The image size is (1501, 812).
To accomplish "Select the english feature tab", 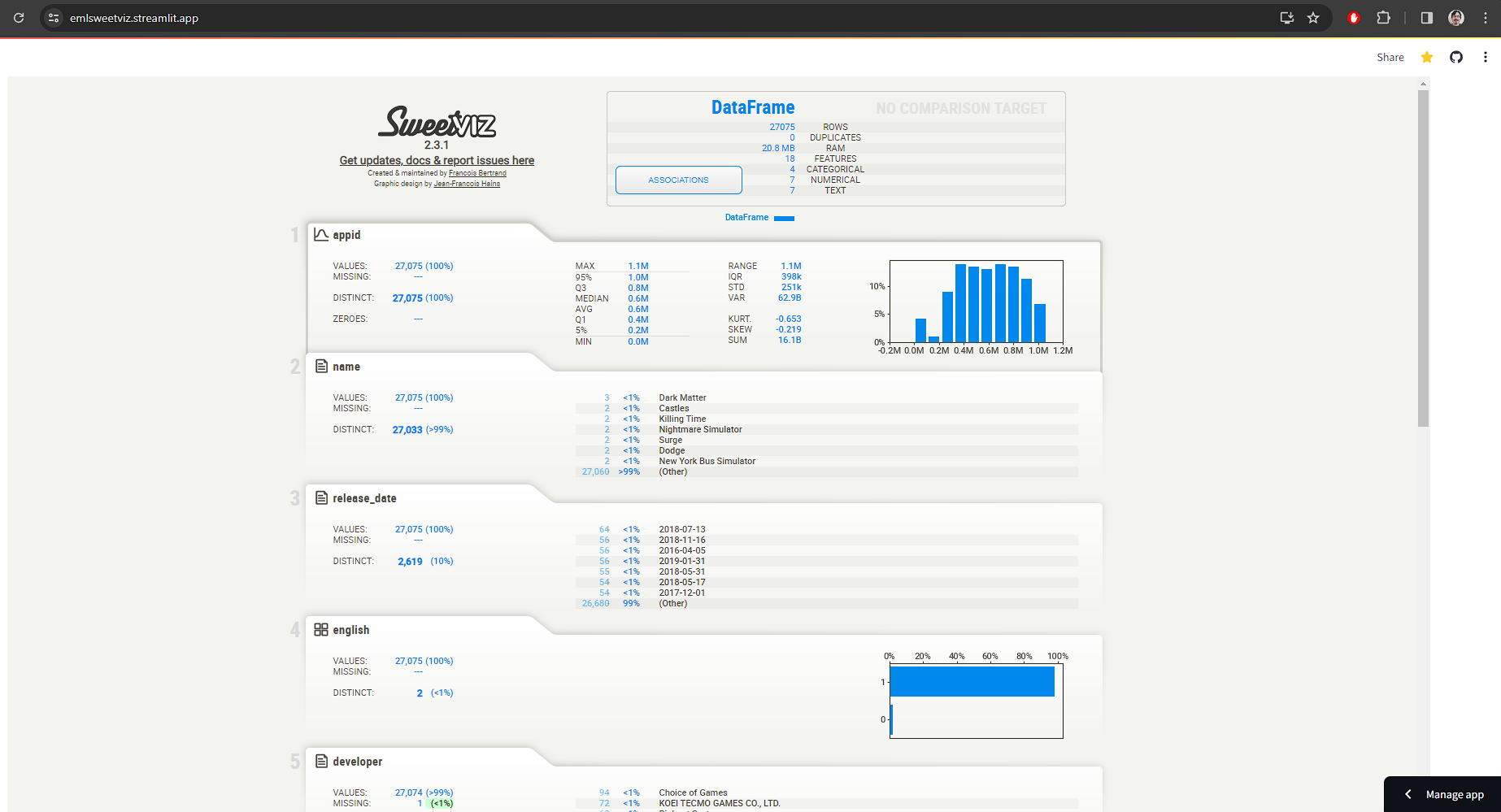I will (x=350, y=630).
